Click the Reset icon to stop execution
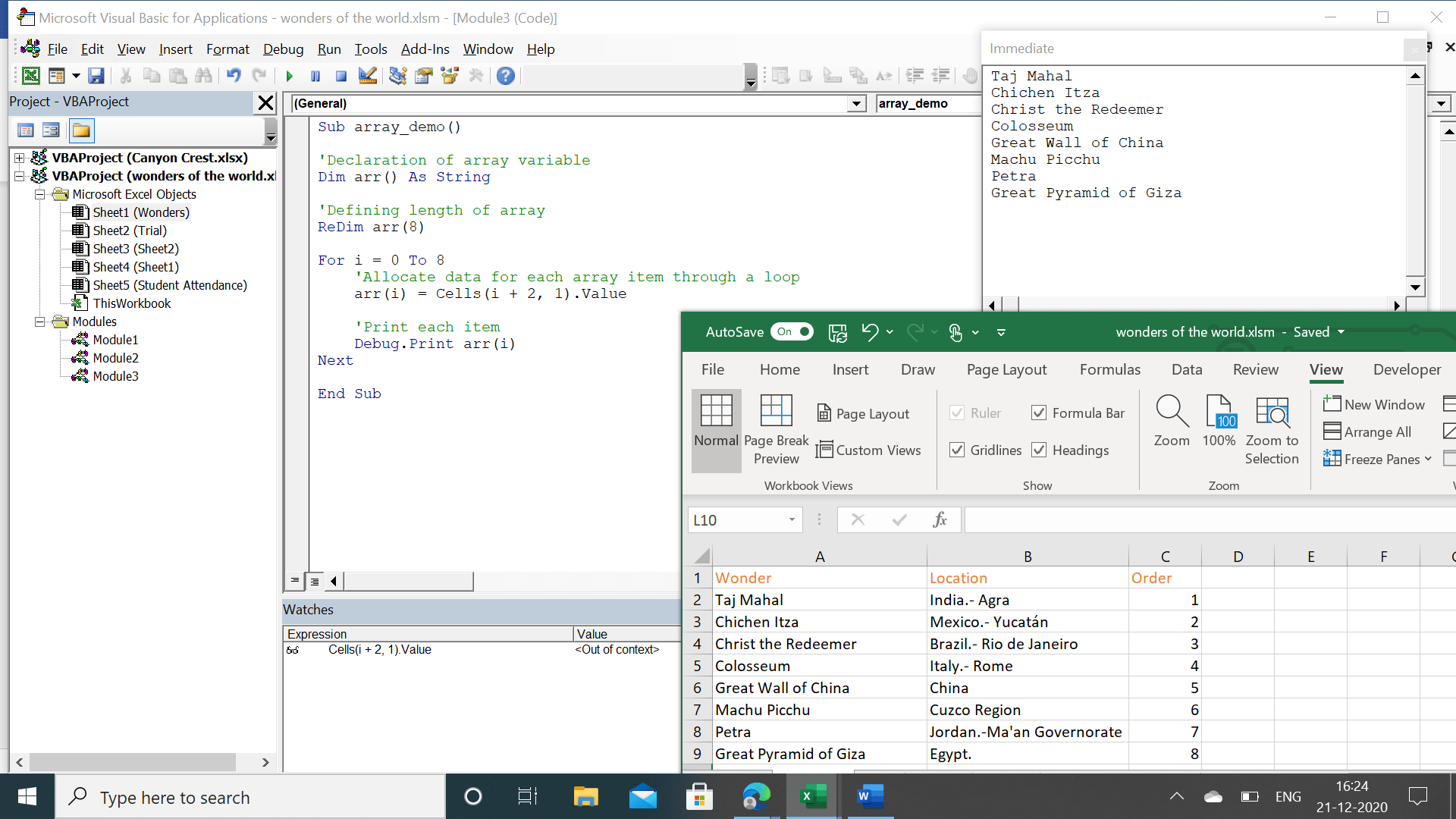 pos(340,76)
